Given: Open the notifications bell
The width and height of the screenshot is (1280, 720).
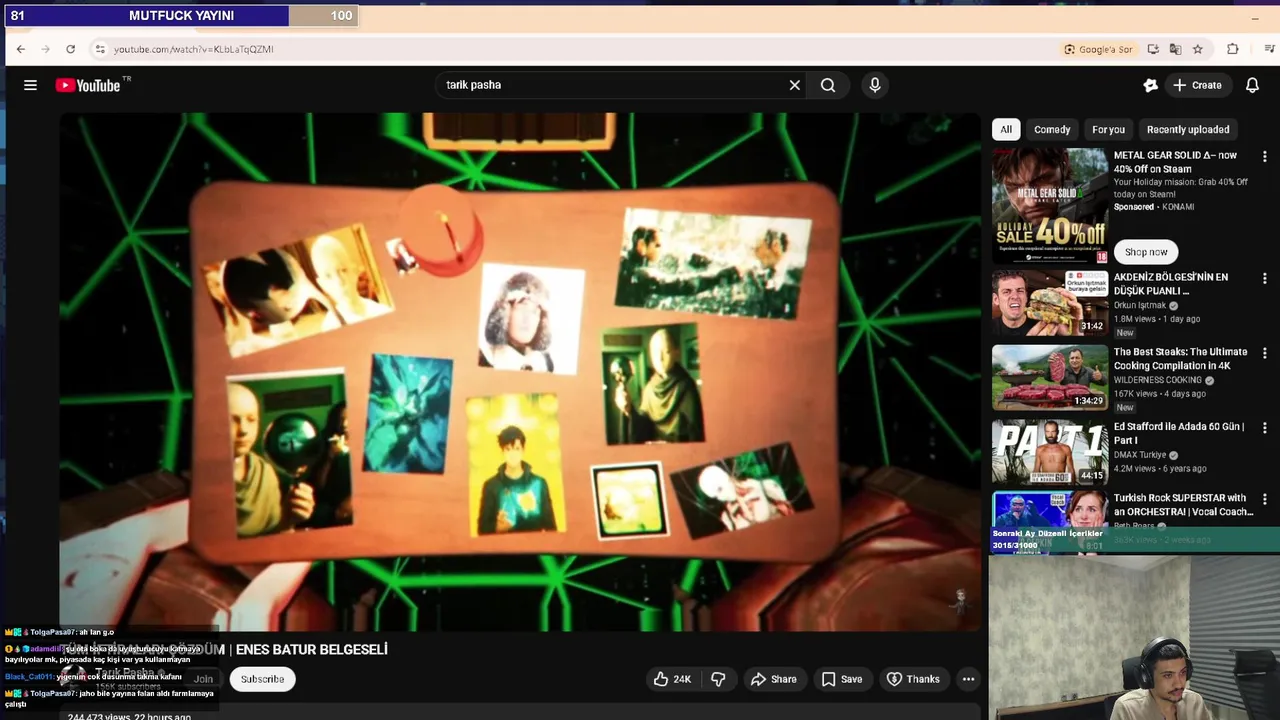Looking at the screenshot, I should pyautogui.click(x=1252, y=85).
